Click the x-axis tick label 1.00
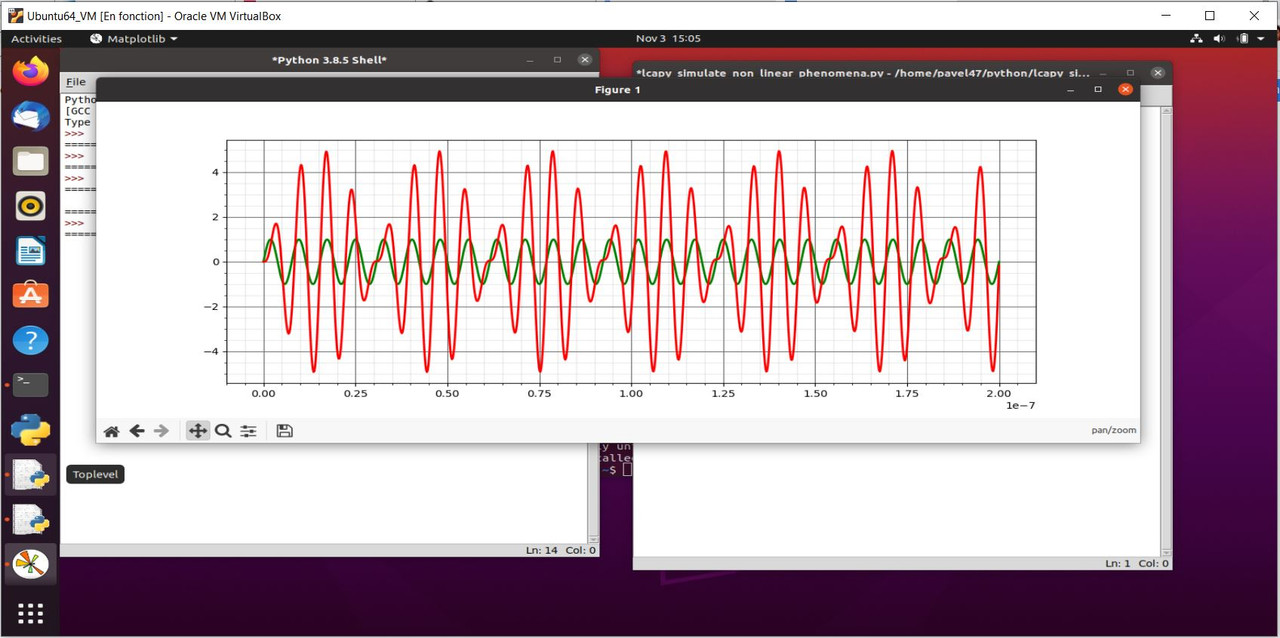 pyautogui.click(x=630, y=394)
